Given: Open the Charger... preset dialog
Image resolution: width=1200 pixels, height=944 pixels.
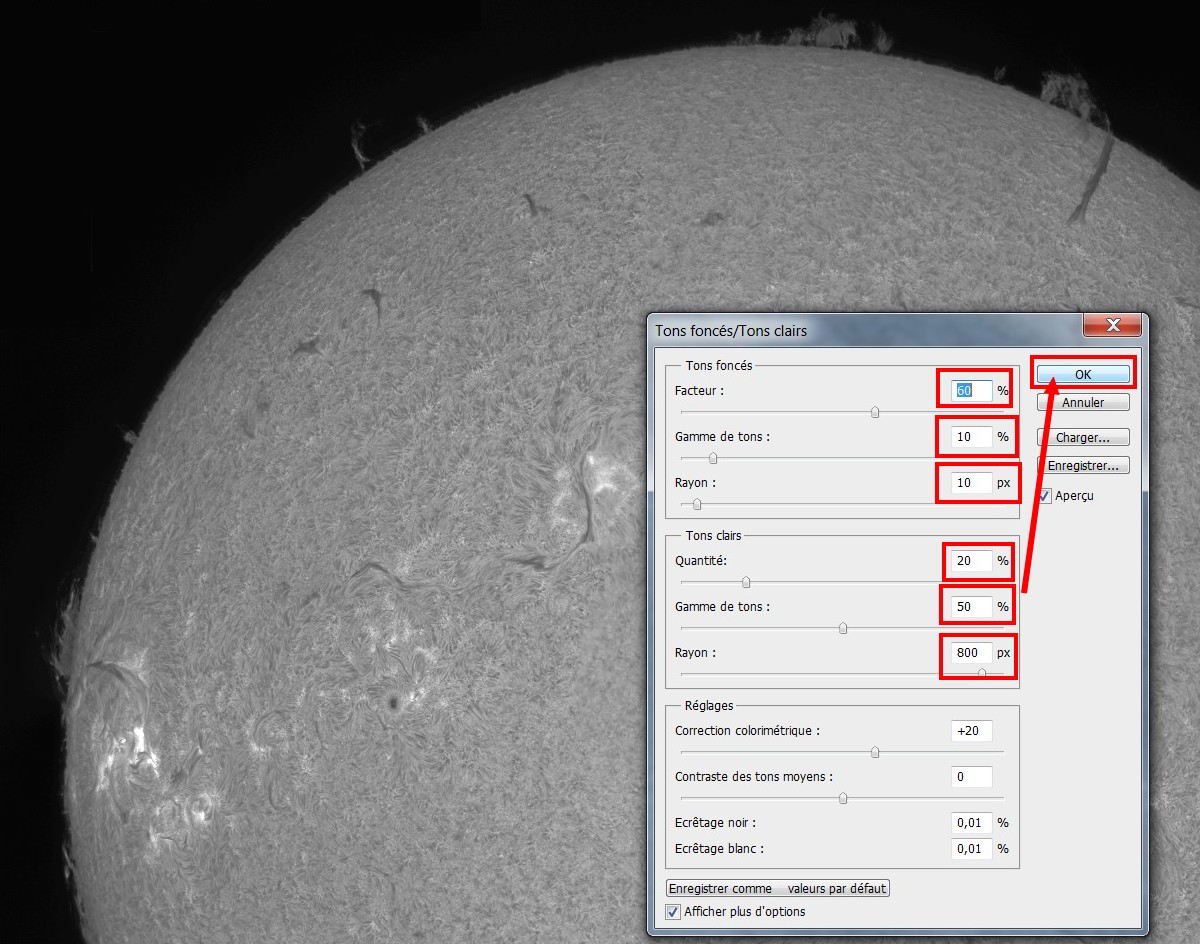Looking at the screenshot, I should coord(1083,437).
